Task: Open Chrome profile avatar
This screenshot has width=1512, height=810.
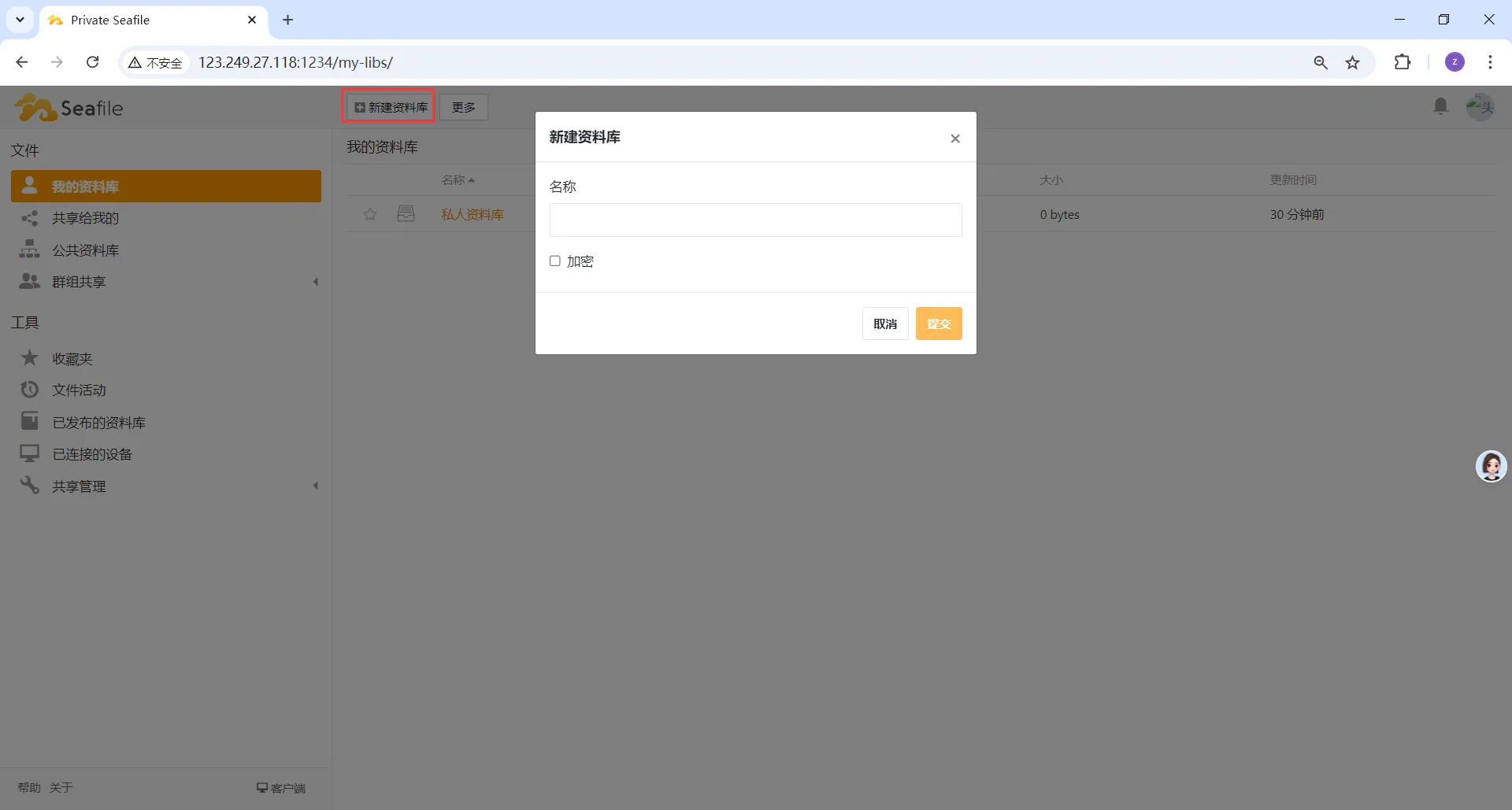Action: (1455, 62)
